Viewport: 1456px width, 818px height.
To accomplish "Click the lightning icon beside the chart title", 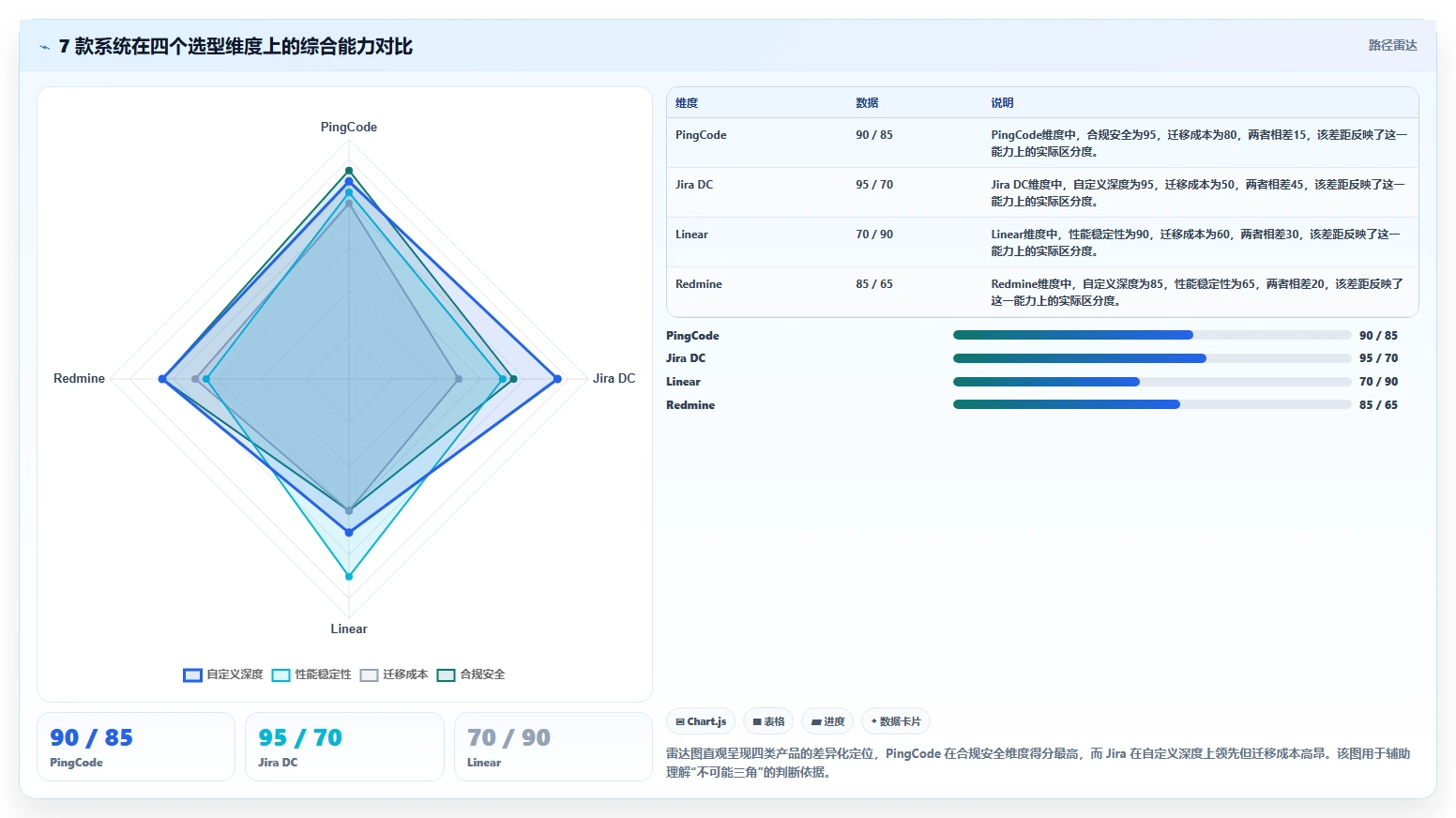I will pyautogui.click(x=44, y=47).
